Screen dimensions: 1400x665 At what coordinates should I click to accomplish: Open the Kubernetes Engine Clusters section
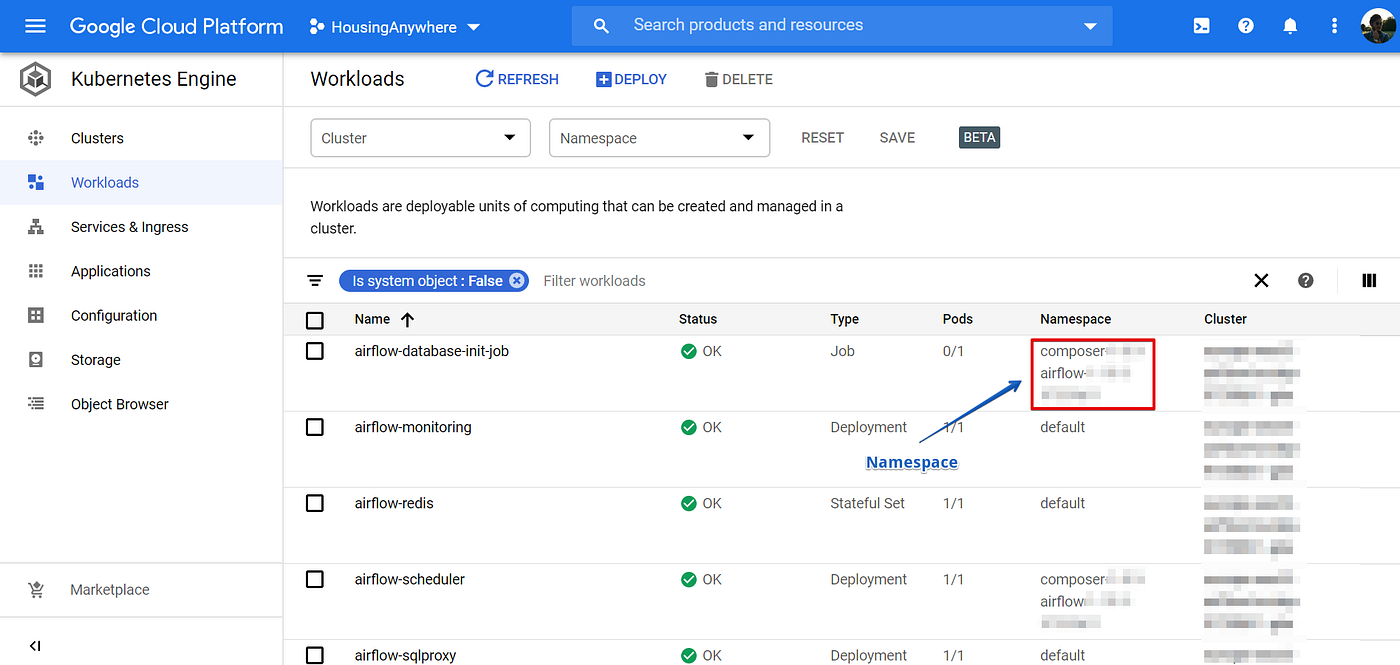(97, 138)
